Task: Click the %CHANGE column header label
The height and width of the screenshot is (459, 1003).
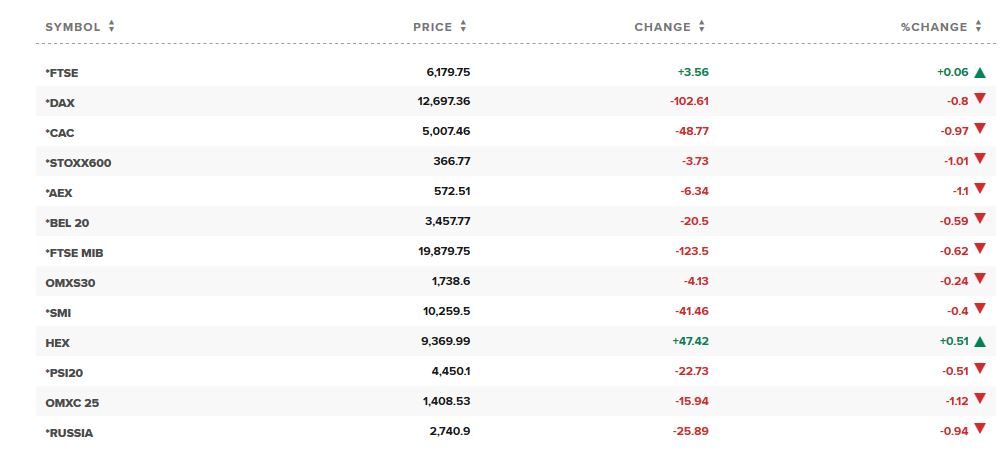Action: pyautogui.click(x=934, y=27)
